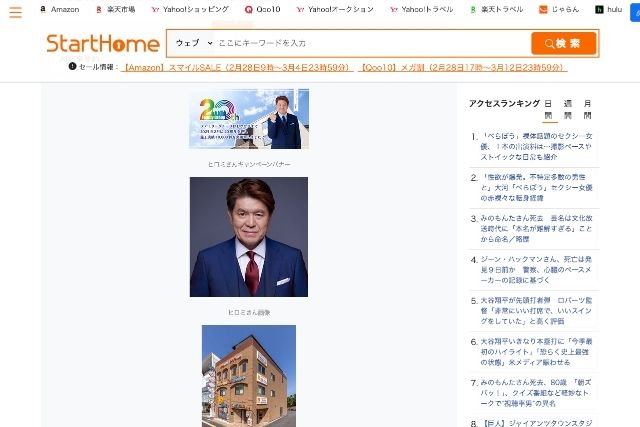
Task: Click the ヒロミさんキャンペーンバナー caption text
Action: click(x=249, y=164)
